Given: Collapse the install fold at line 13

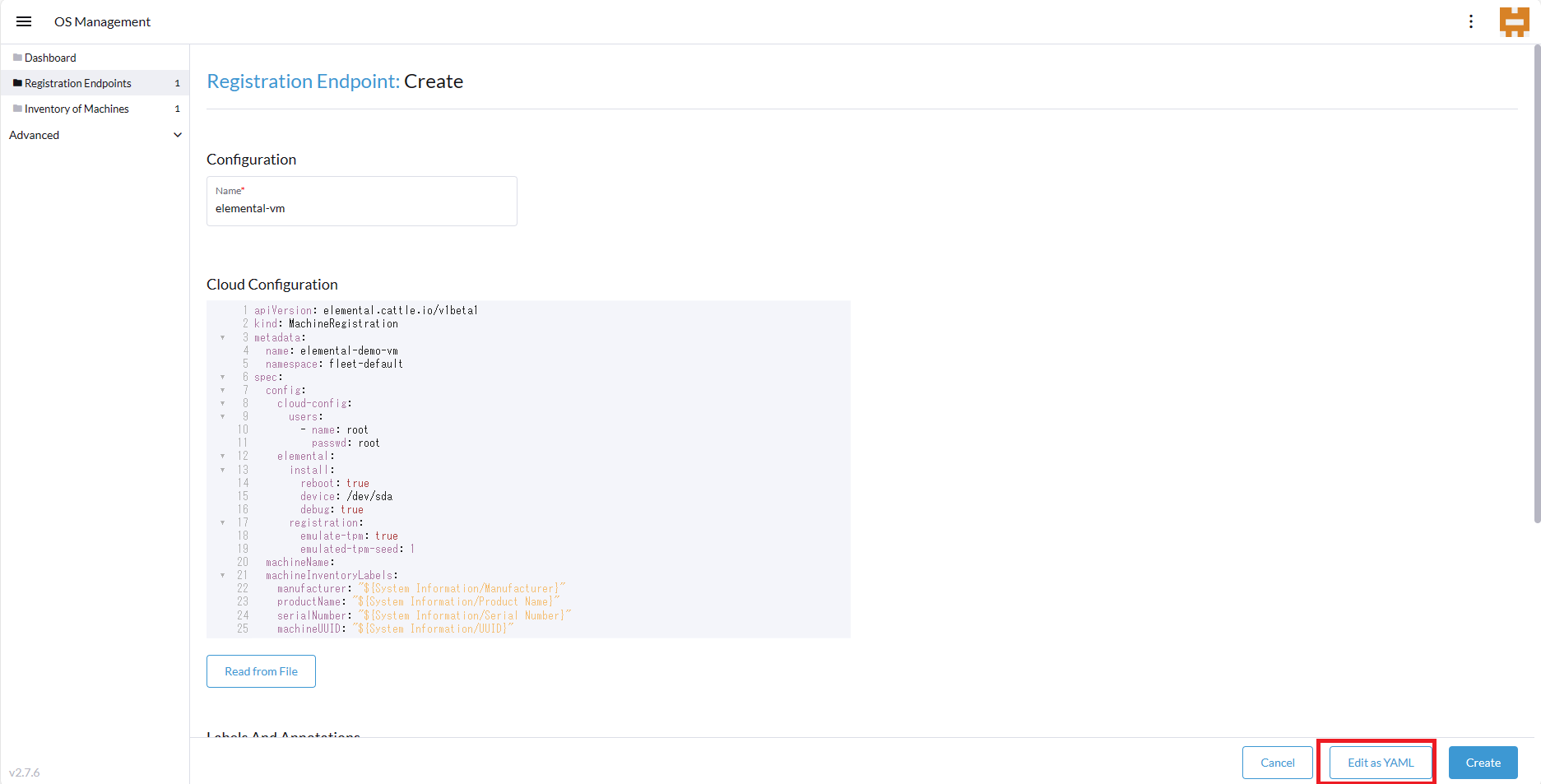Looking at the screenshot, I should coord(222,470).
